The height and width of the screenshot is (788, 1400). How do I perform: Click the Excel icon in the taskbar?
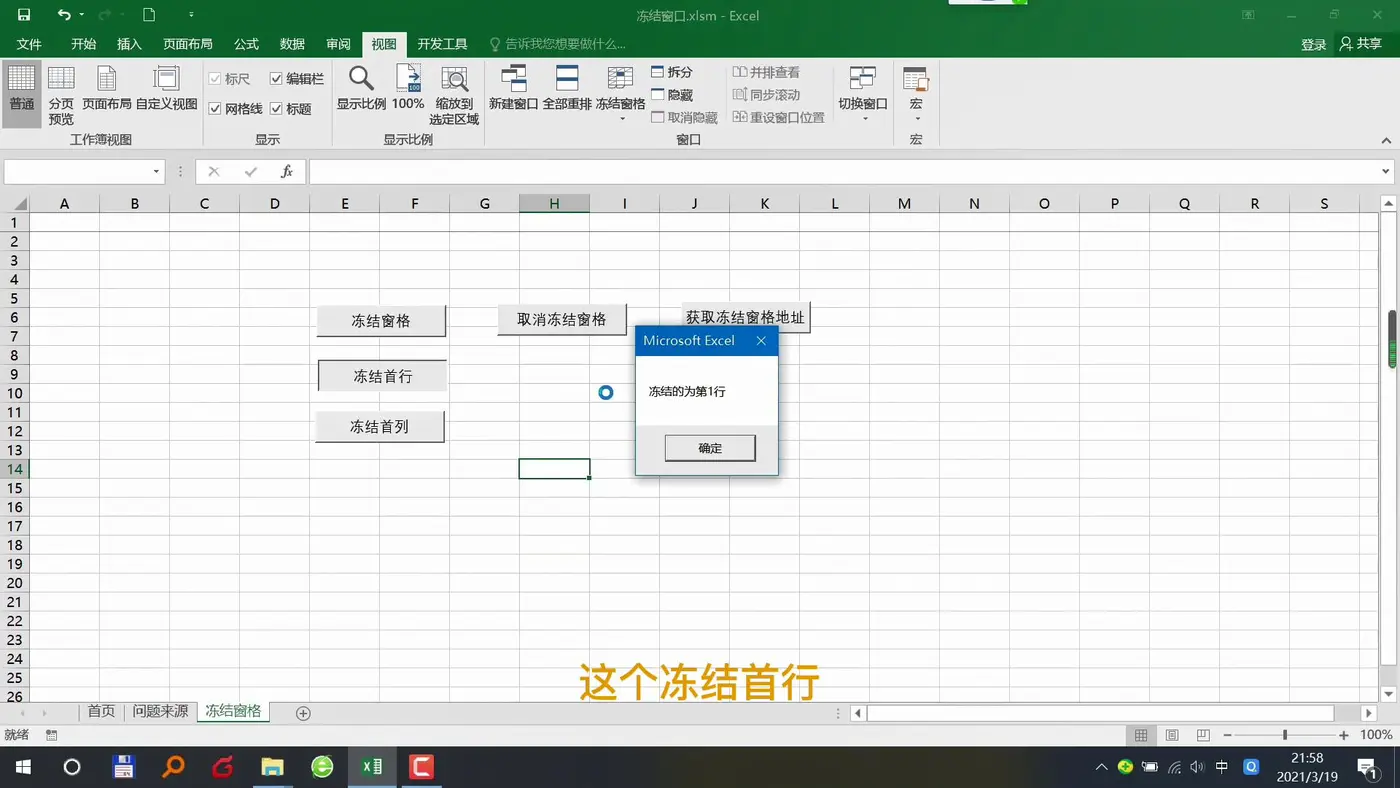372,767
